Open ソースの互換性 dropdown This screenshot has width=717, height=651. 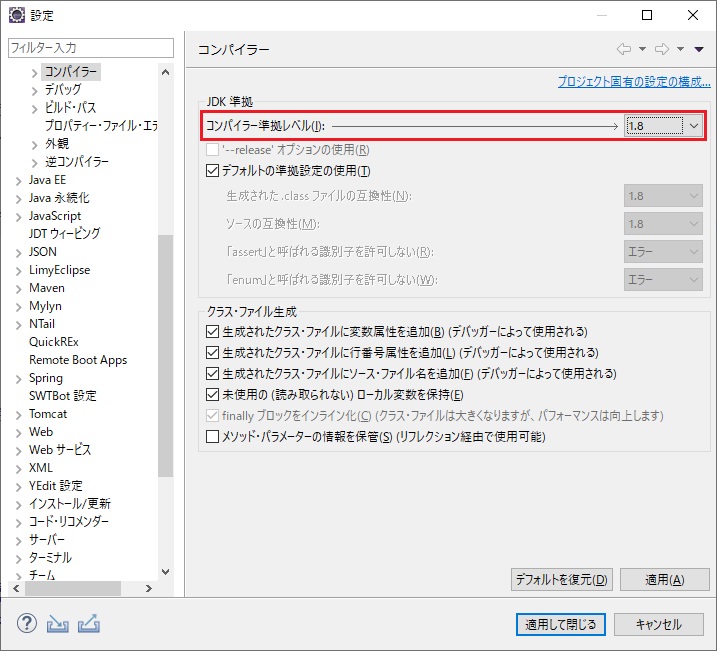[663, 224]
